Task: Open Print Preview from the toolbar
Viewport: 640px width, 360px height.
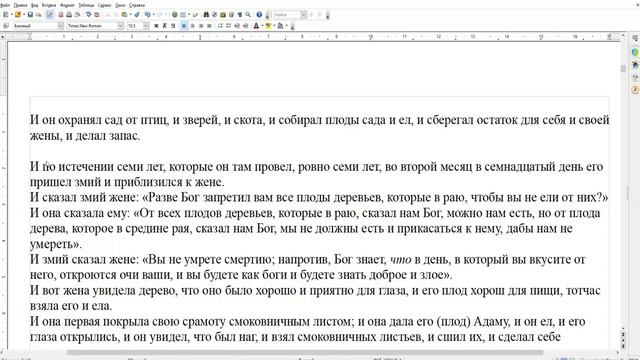Action: [78, 14]
